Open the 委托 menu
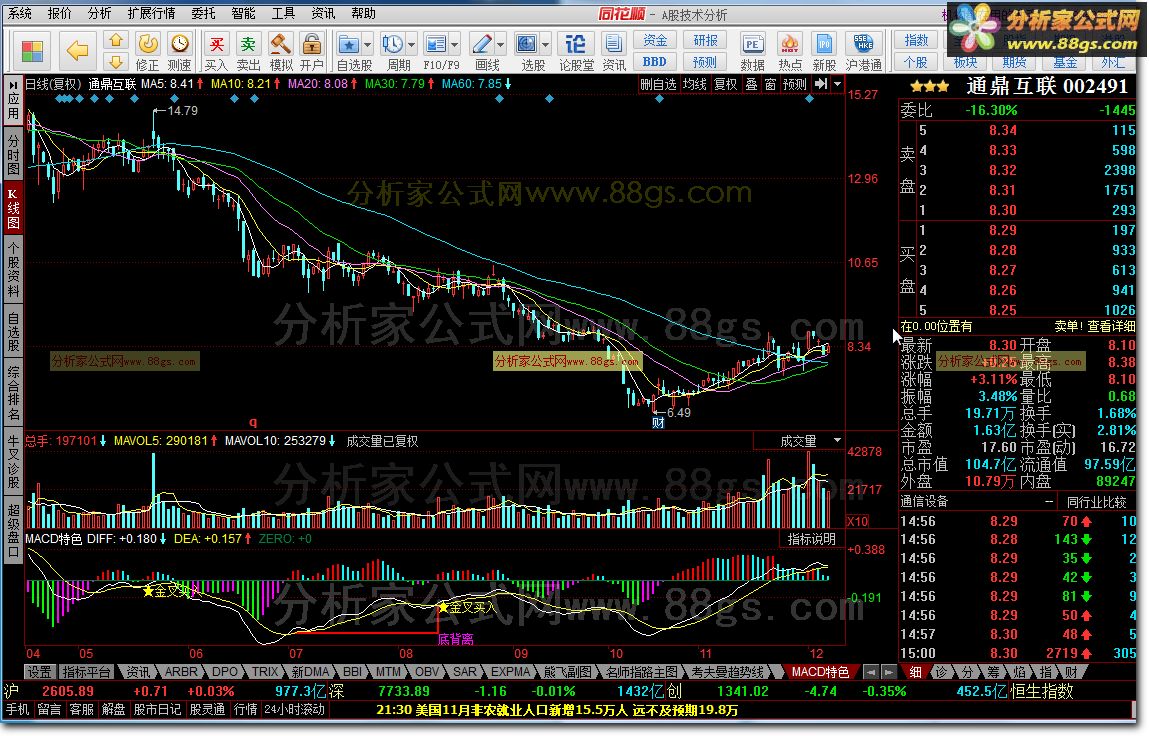The height and width of the screenshot is (736, 1149). coord(203,13)
